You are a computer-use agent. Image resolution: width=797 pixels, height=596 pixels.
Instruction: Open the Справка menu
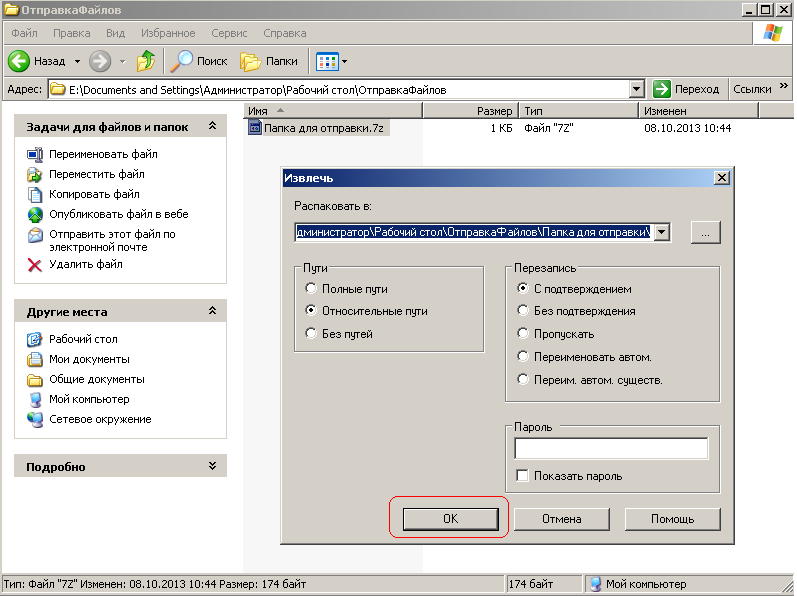point(285,33)
